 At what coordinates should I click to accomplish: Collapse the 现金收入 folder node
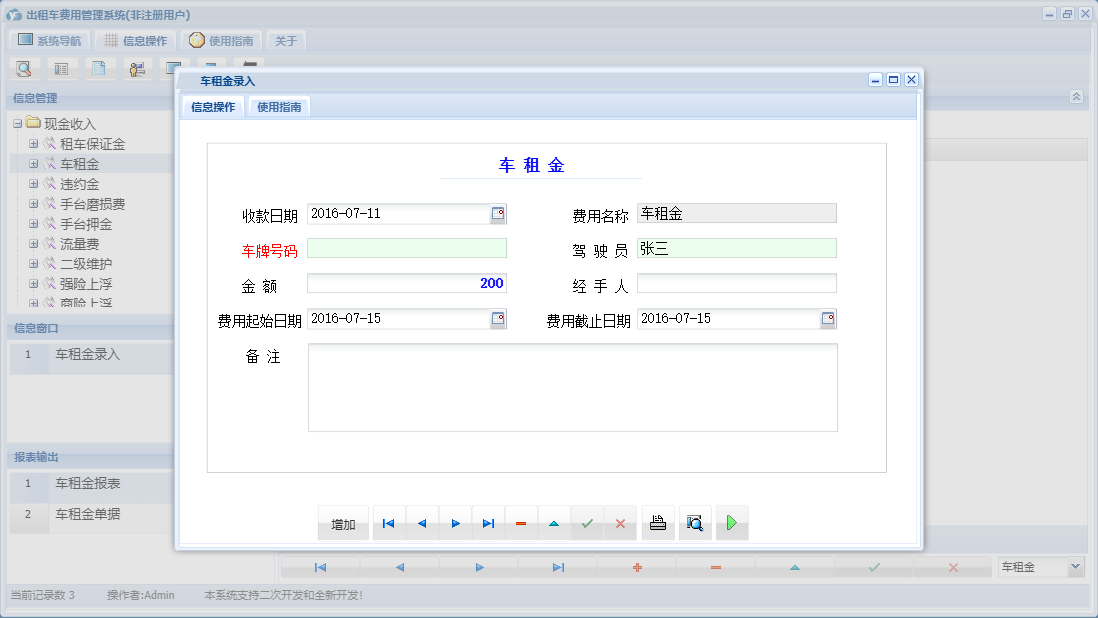click(x=17, y=124)
